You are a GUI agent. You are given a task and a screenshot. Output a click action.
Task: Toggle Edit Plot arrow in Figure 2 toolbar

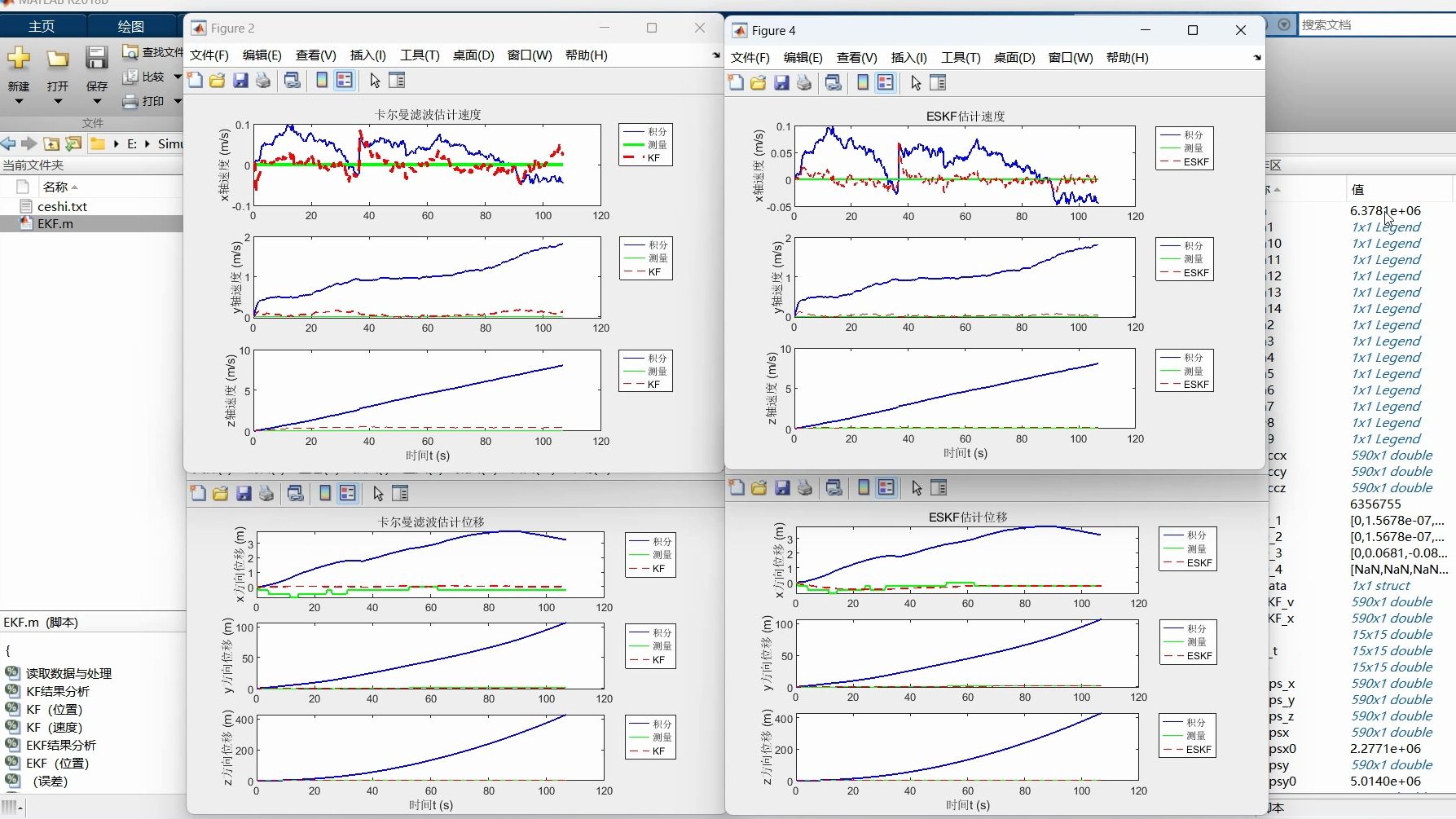point(375,80)
